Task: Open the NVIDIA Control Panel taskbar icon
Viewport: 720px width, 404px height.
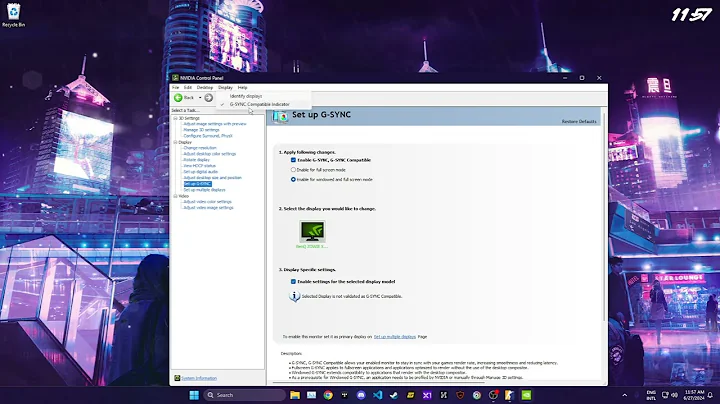Action: click(526, 395)
